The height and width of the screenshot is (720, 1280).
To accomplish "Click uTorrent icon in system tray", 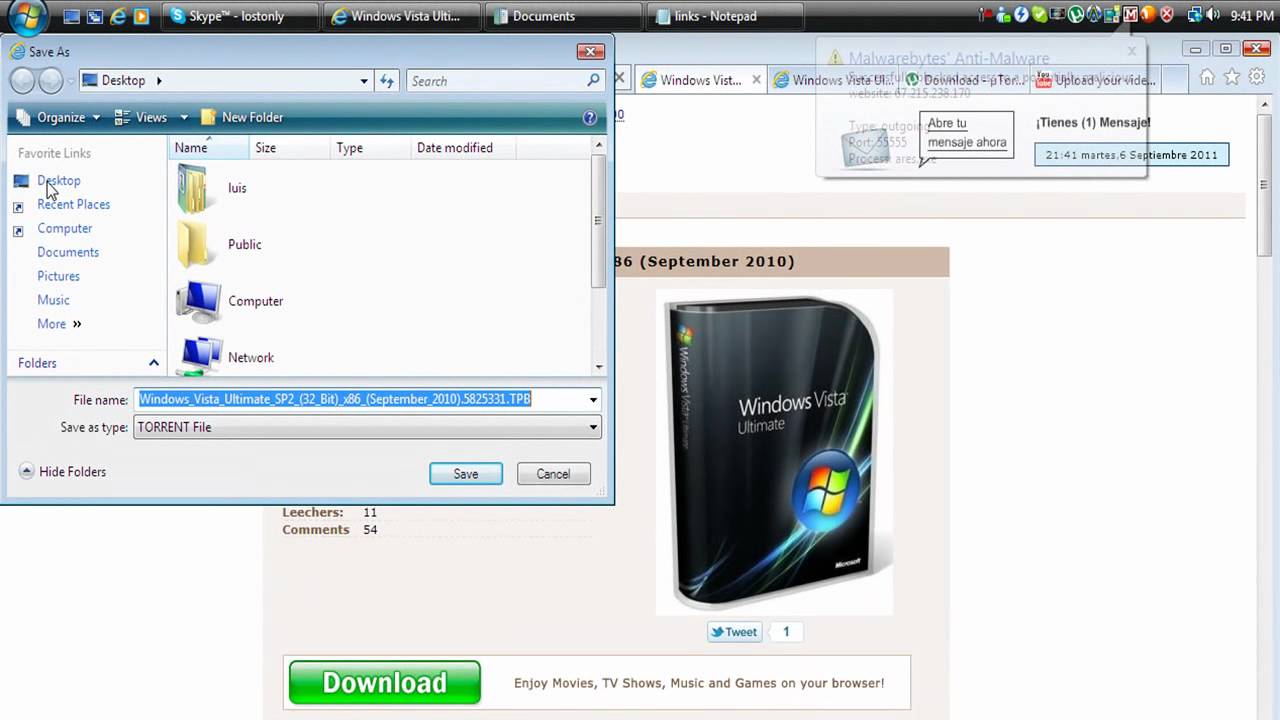I will pos(1076,14).
